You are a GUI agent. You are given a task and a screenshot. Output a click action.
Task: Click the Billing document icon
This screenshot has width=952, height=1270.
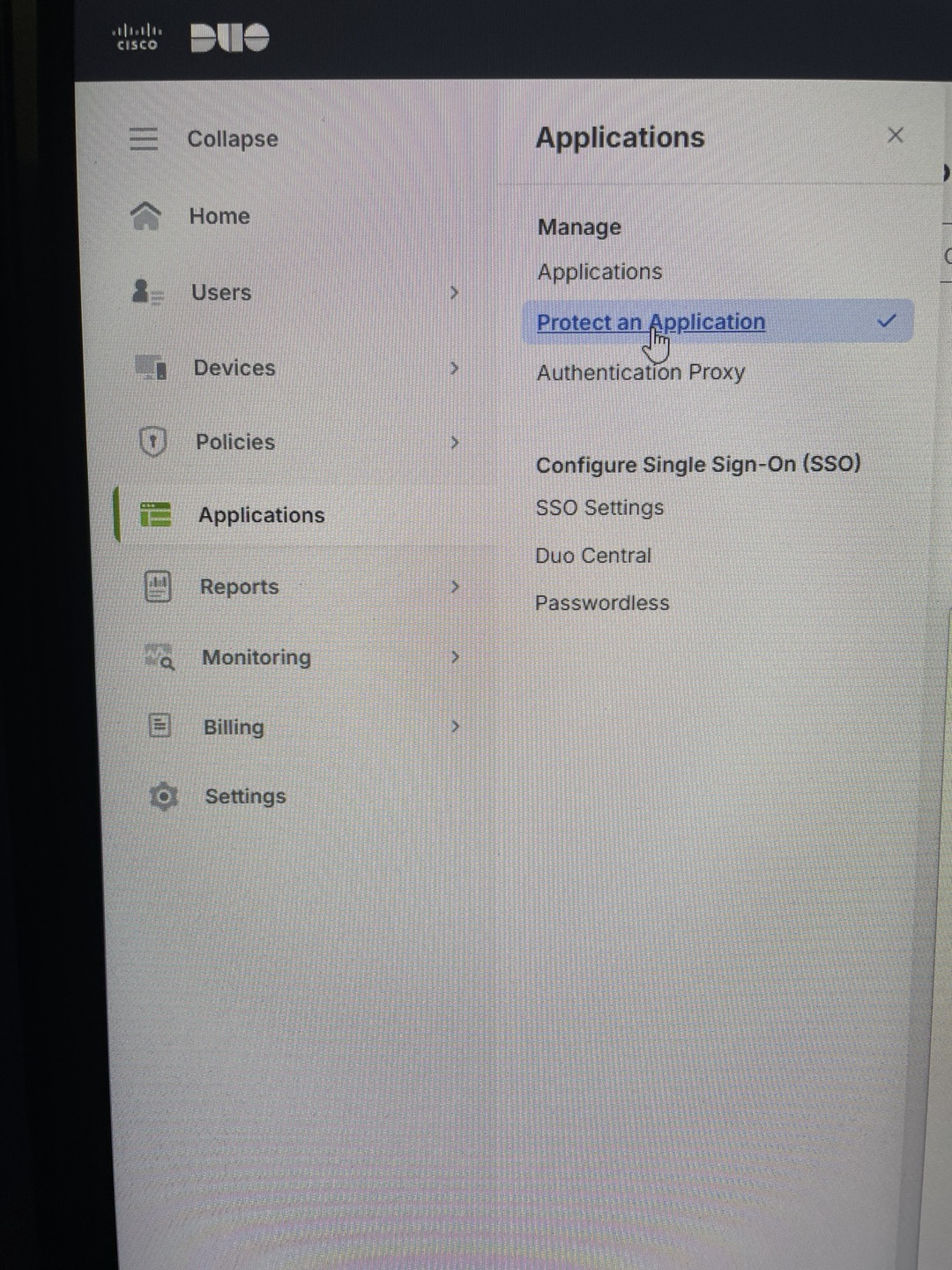(160, 726)
